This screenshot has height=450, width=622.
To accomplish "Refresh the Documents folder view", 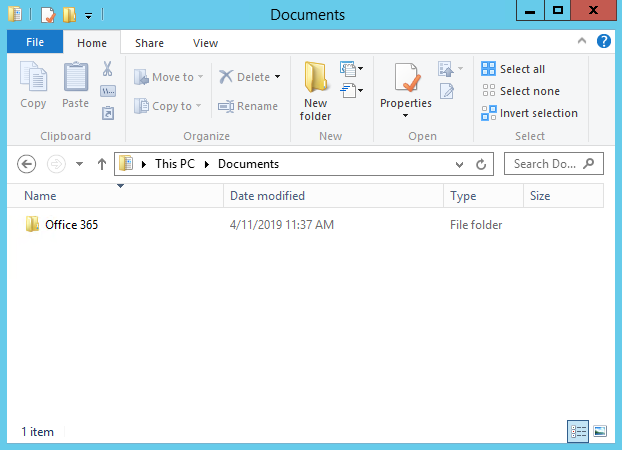I will 482,164.
